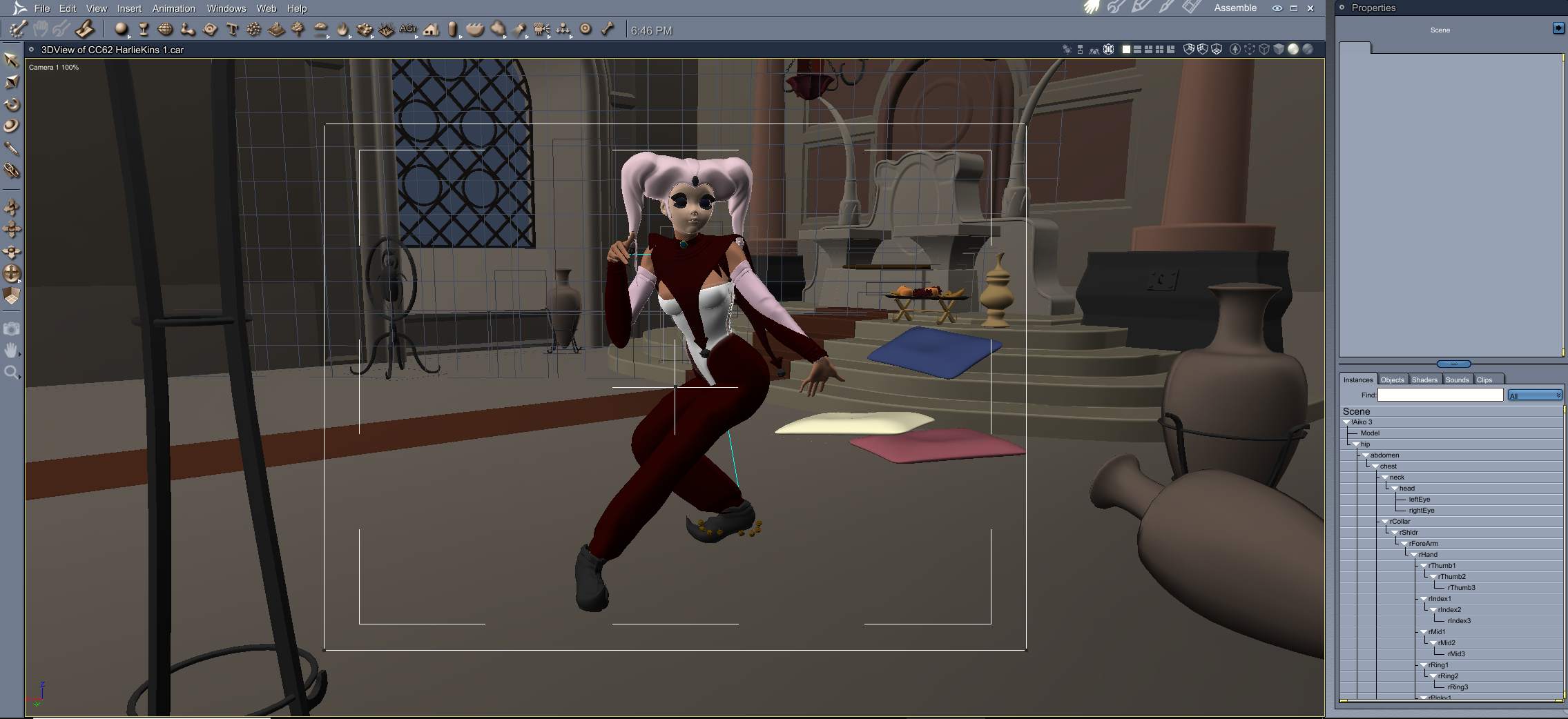Insert a camera into the scene
The width and height of the screenshot is (1568, 719).
coord(541,29)
